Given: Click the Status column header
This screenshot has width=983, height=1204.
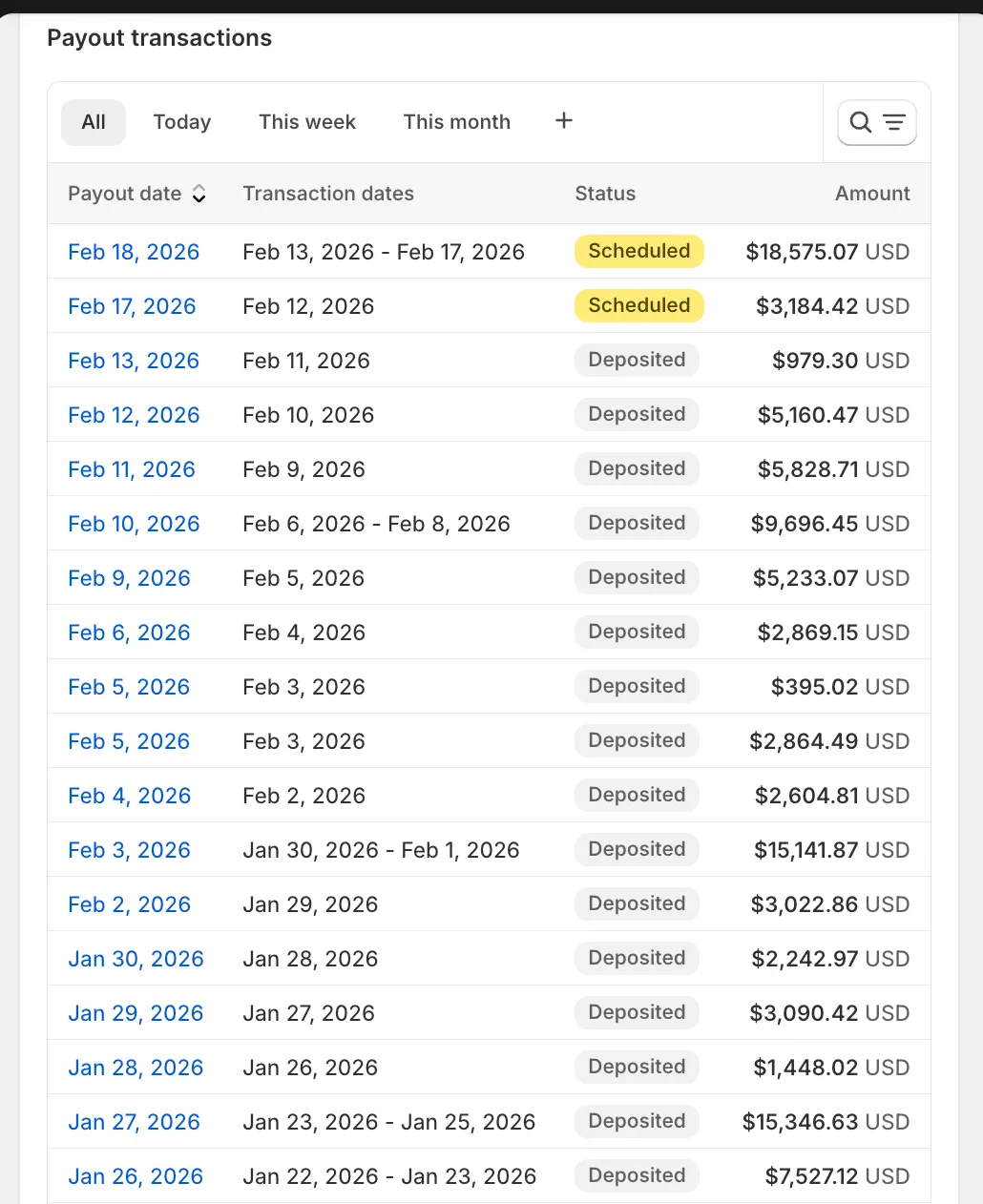Looking at the screenshot, I should pyautogui.click(x=605, y=194).
